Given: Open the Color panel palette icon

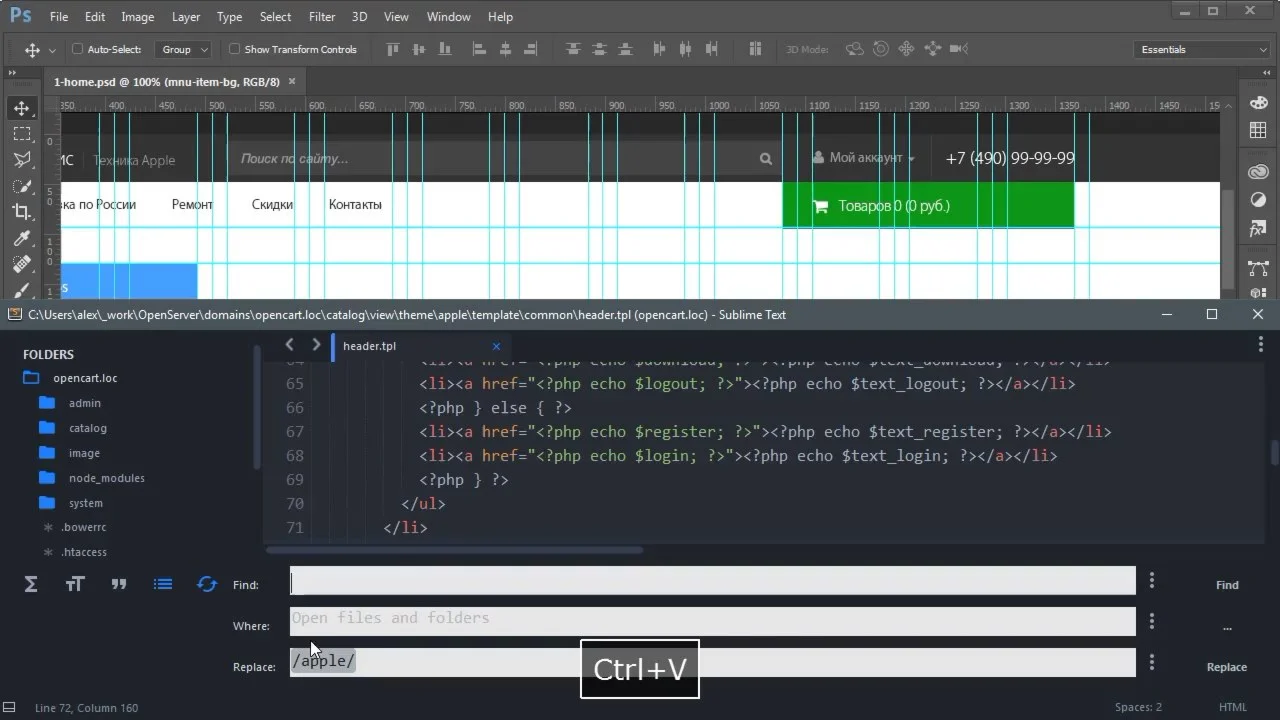Looking at the screenshot, I should point(1258,104).
